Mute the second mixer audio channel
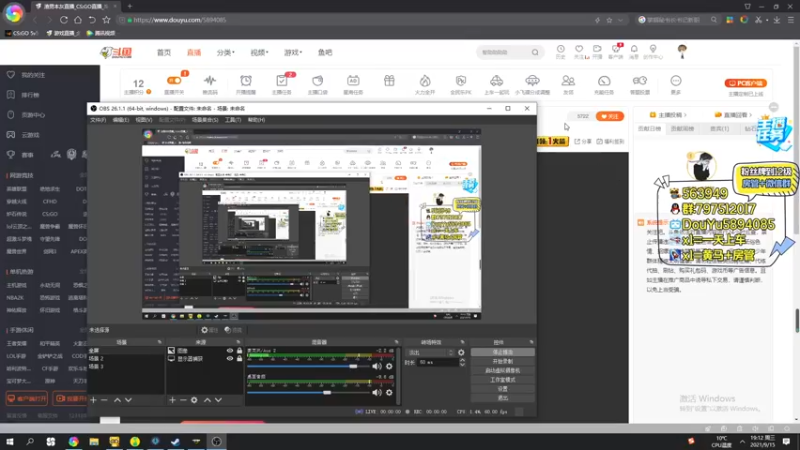Image resolution: width=800 pixels, height=450 pixels. pos(377,392)
